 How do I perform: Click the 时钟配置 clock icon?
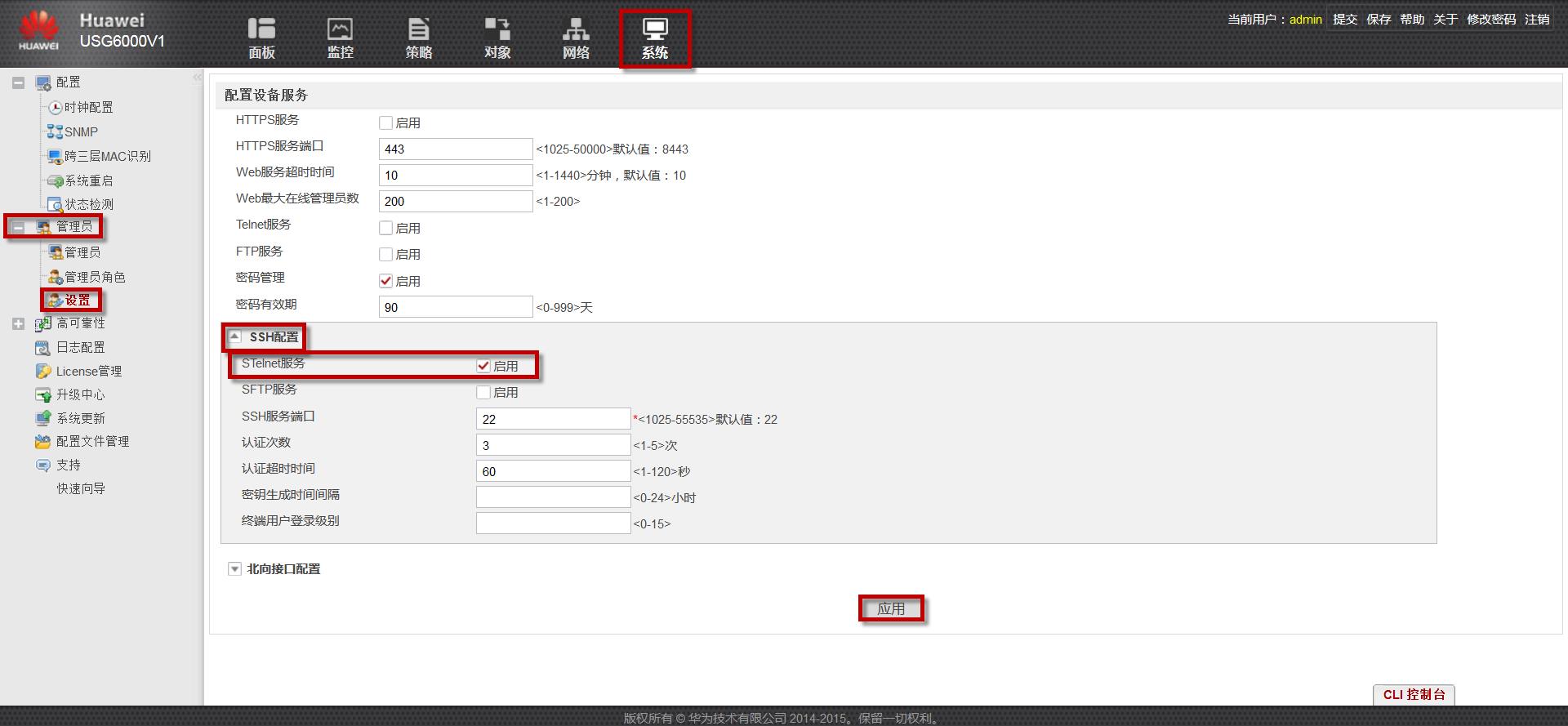56,107
